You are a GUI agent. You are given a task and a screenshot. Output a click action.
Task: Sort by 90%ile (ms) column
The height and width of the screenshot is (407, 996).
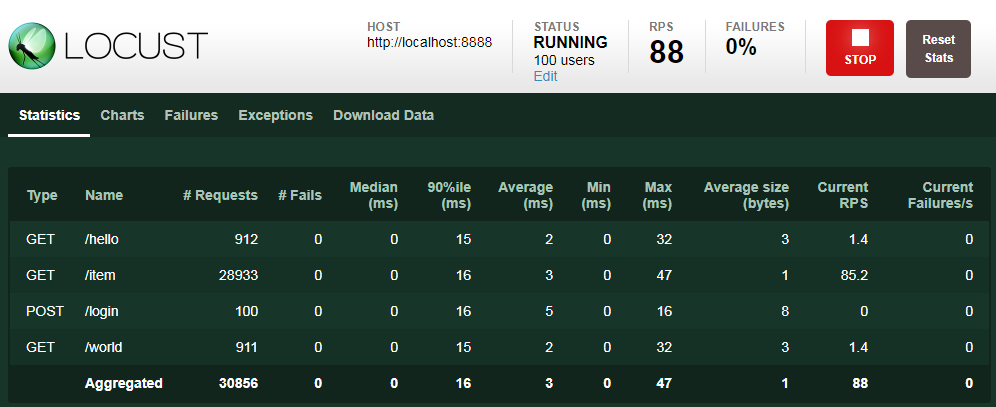click(450, 196)
